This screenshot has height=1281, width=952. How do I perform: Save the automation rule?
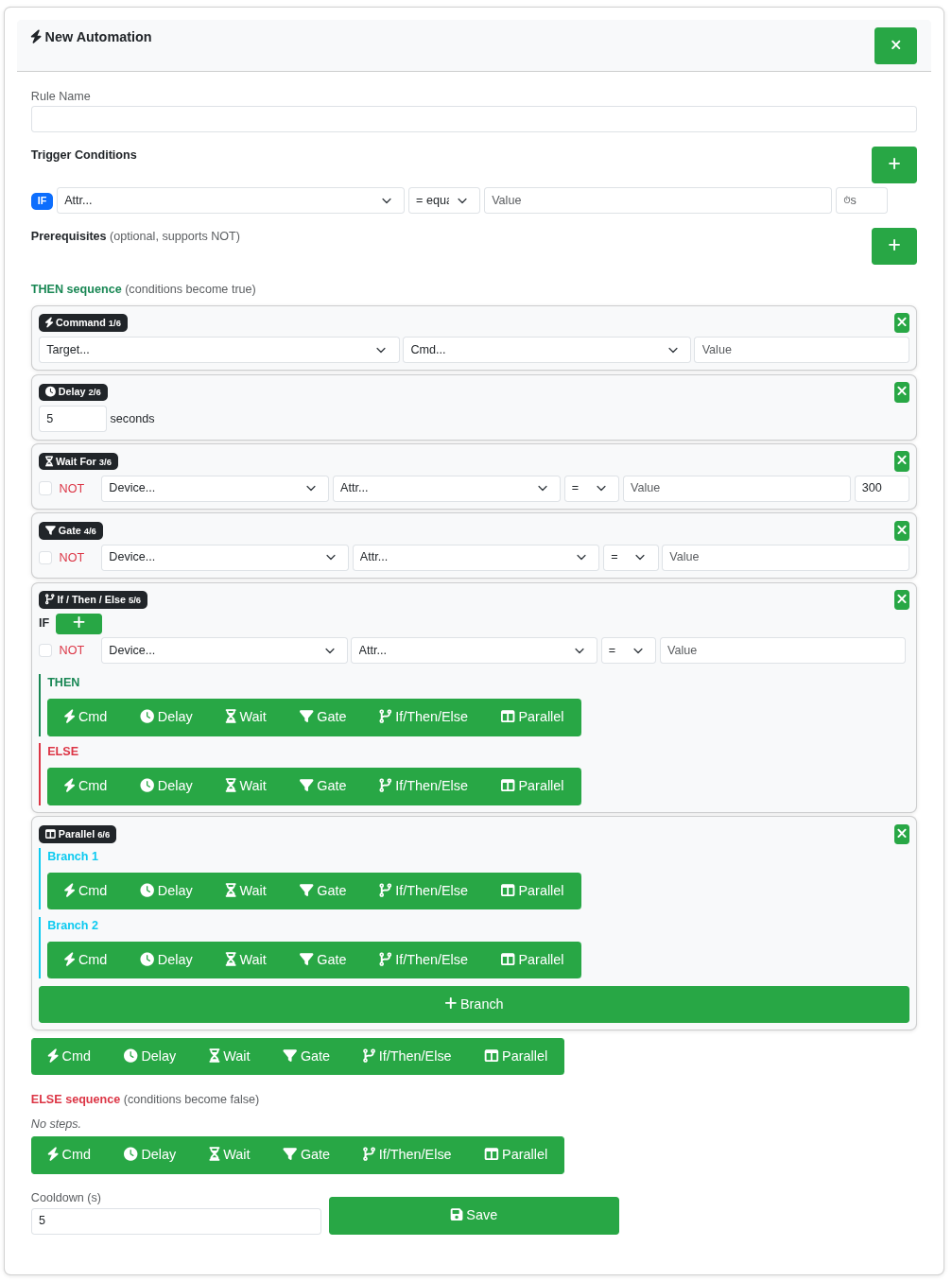[474, 1215]
